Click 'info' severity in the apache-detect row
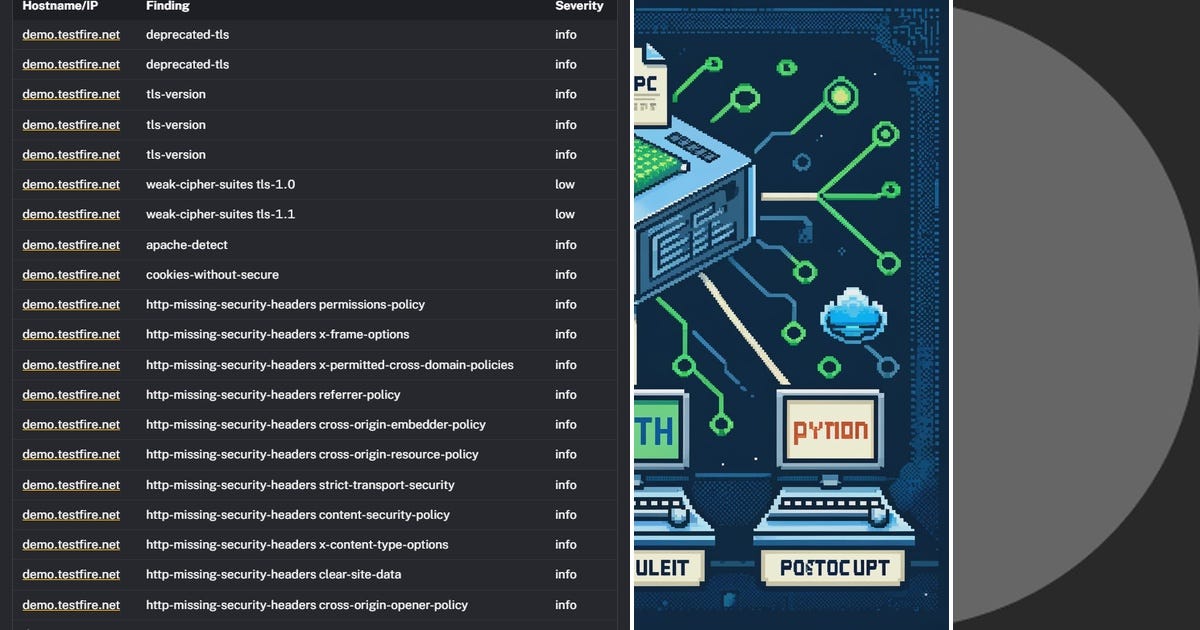 (x=566, y=244)
